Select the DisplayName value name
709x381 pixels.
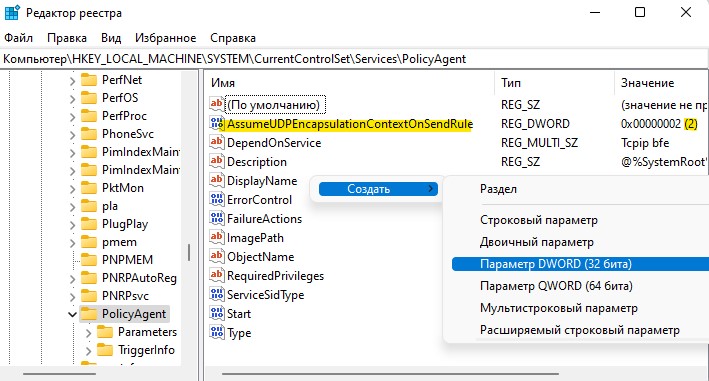pos(262,181)
